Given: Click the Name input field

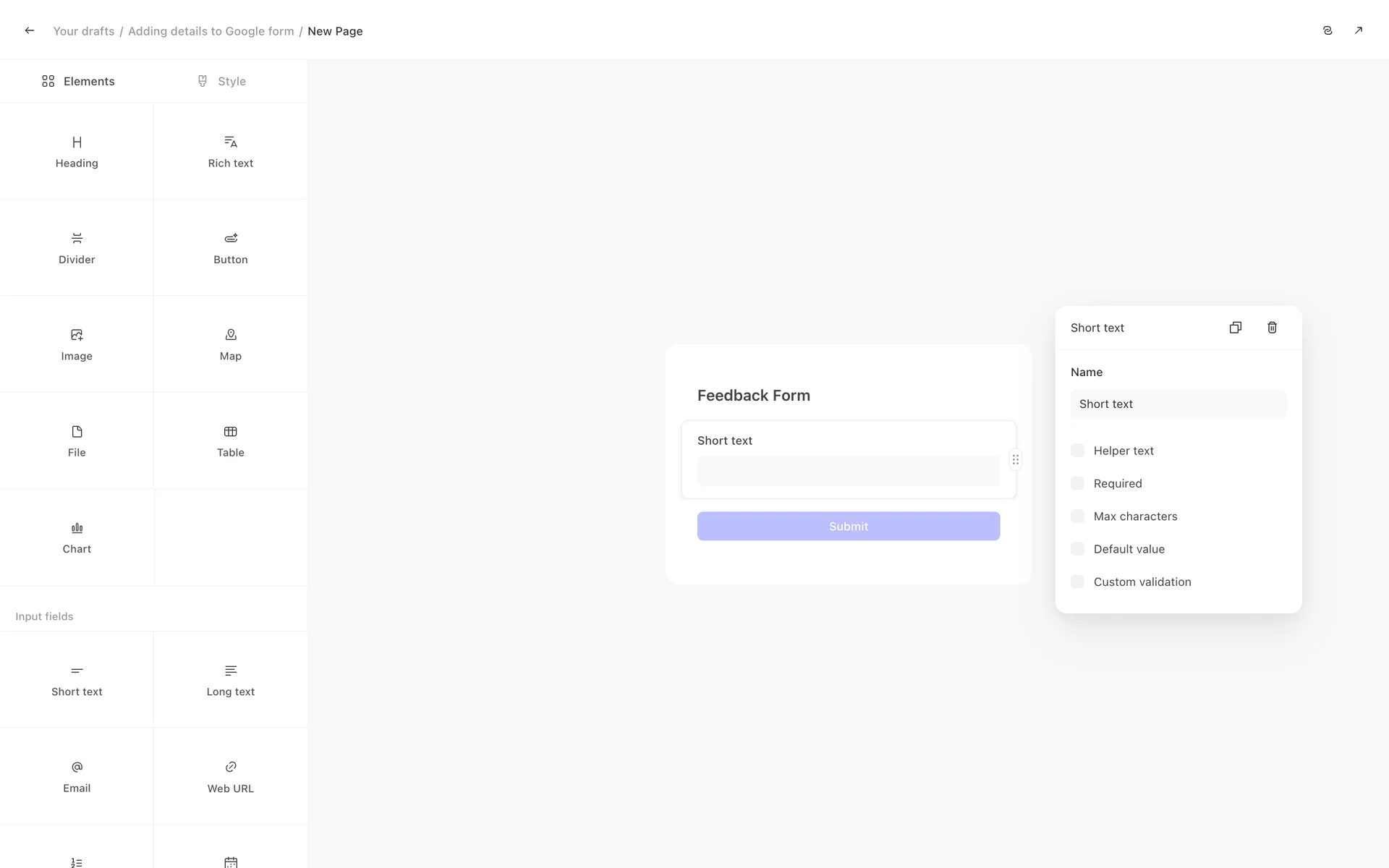Looking at the screenshot, I should coord(1178,404).
